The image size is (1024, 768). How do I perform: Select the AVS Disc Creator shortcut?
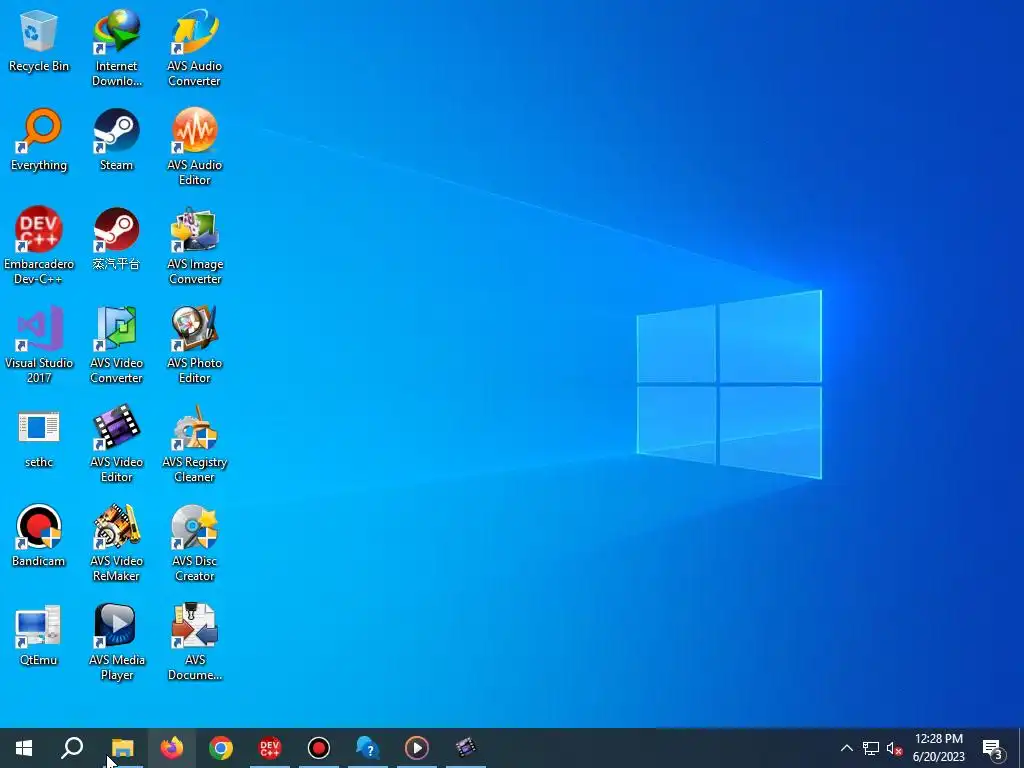[x=195, y=543]
